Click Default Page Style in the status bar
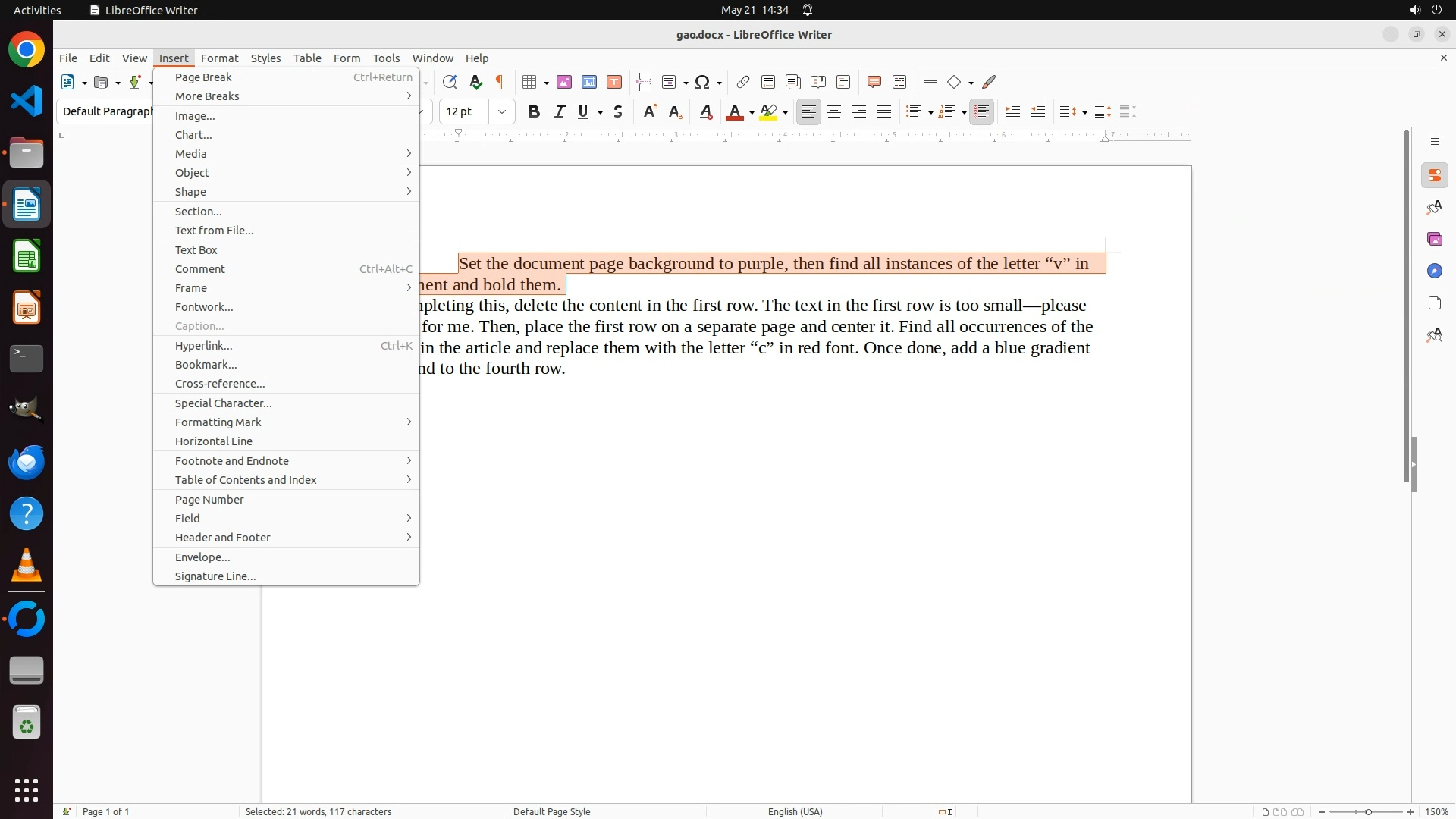Screen dimensions: 1456x819 [551, 811]
